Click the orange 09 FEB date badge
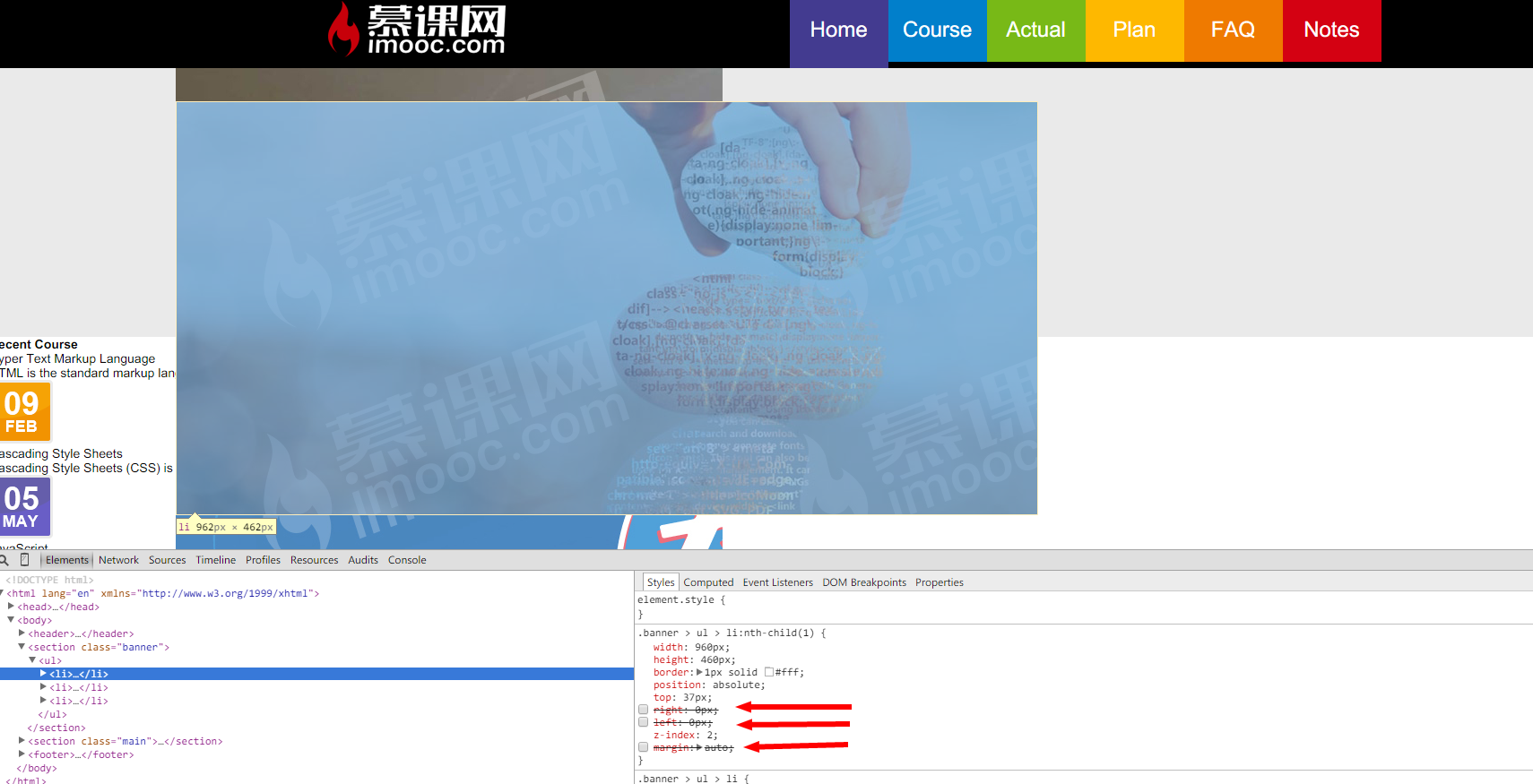This screenshot has height=784, width=1533. [x=24, y=411]
